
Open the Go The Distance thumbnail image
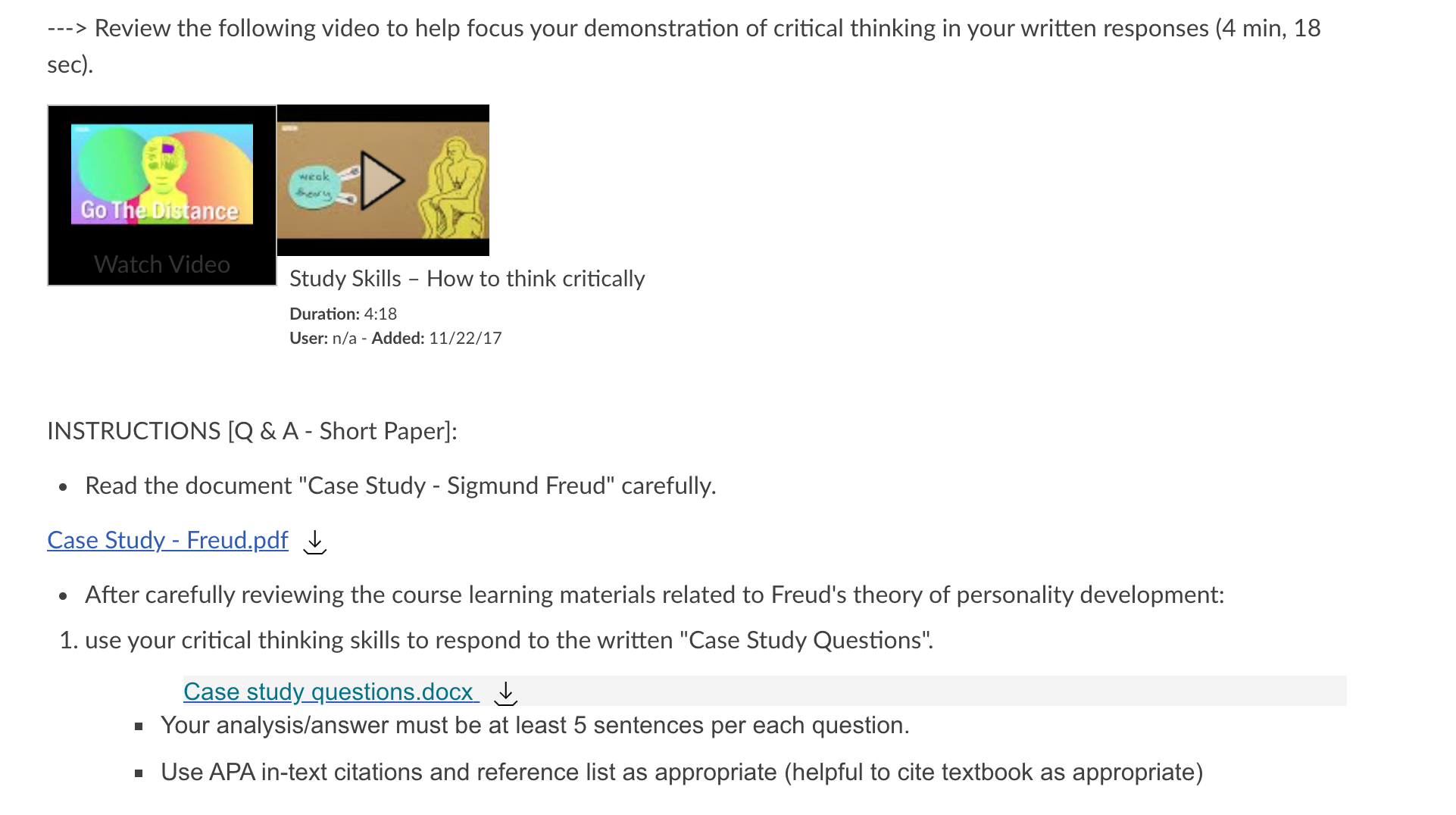tap(162, 174)
